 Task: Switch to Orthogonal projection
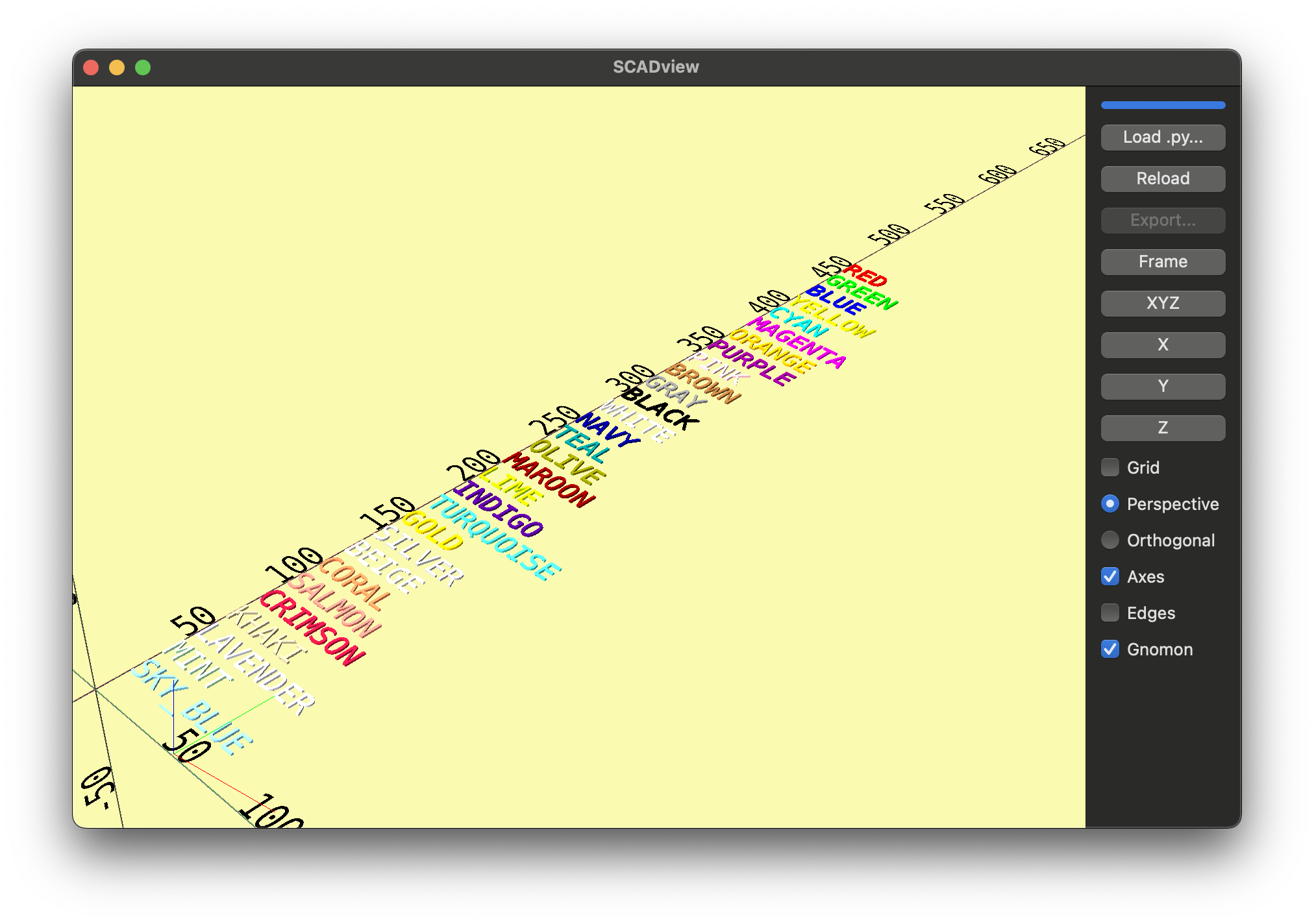[1110, 540]
